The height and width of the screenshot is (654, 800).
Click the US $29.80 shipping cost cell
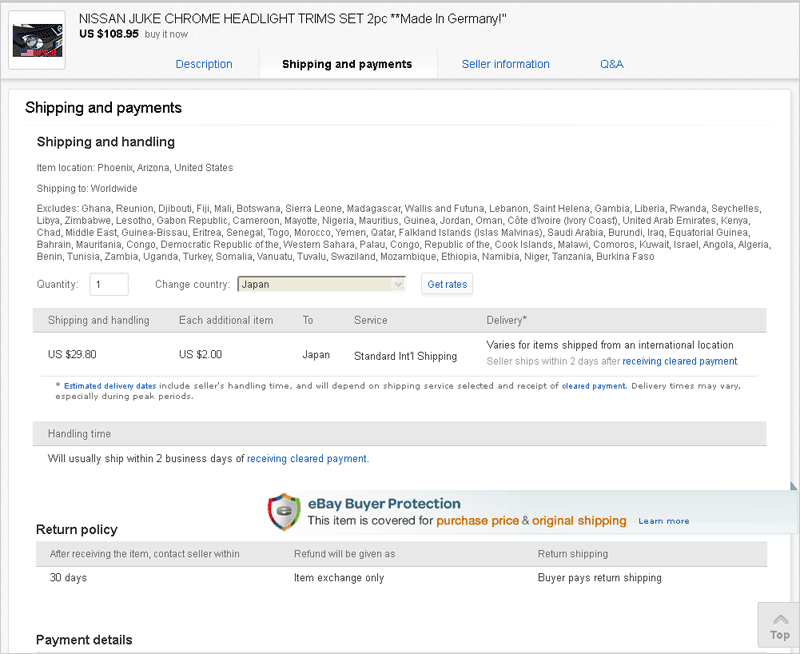tap(72, 355)
